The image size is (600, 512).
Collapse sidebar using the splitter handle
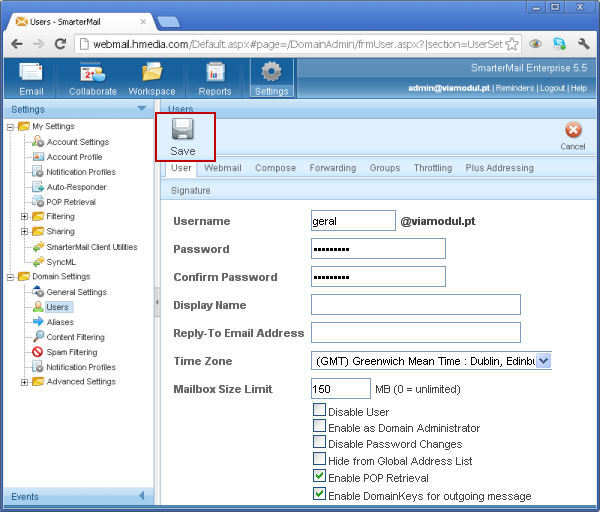157,302
